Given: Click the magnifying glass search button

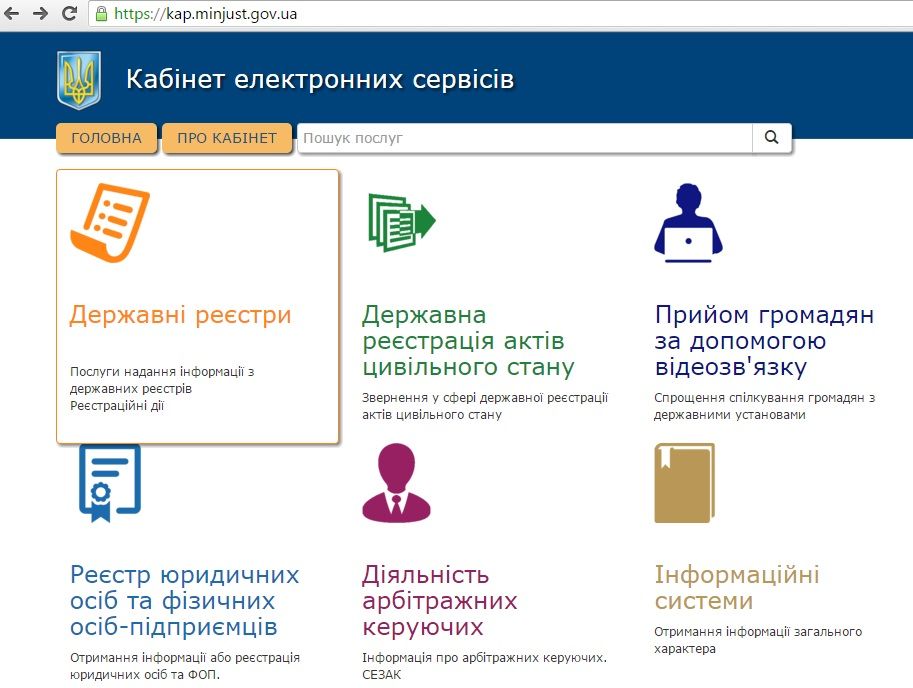Looking at the screenshot, I should [x=772, y=138].
